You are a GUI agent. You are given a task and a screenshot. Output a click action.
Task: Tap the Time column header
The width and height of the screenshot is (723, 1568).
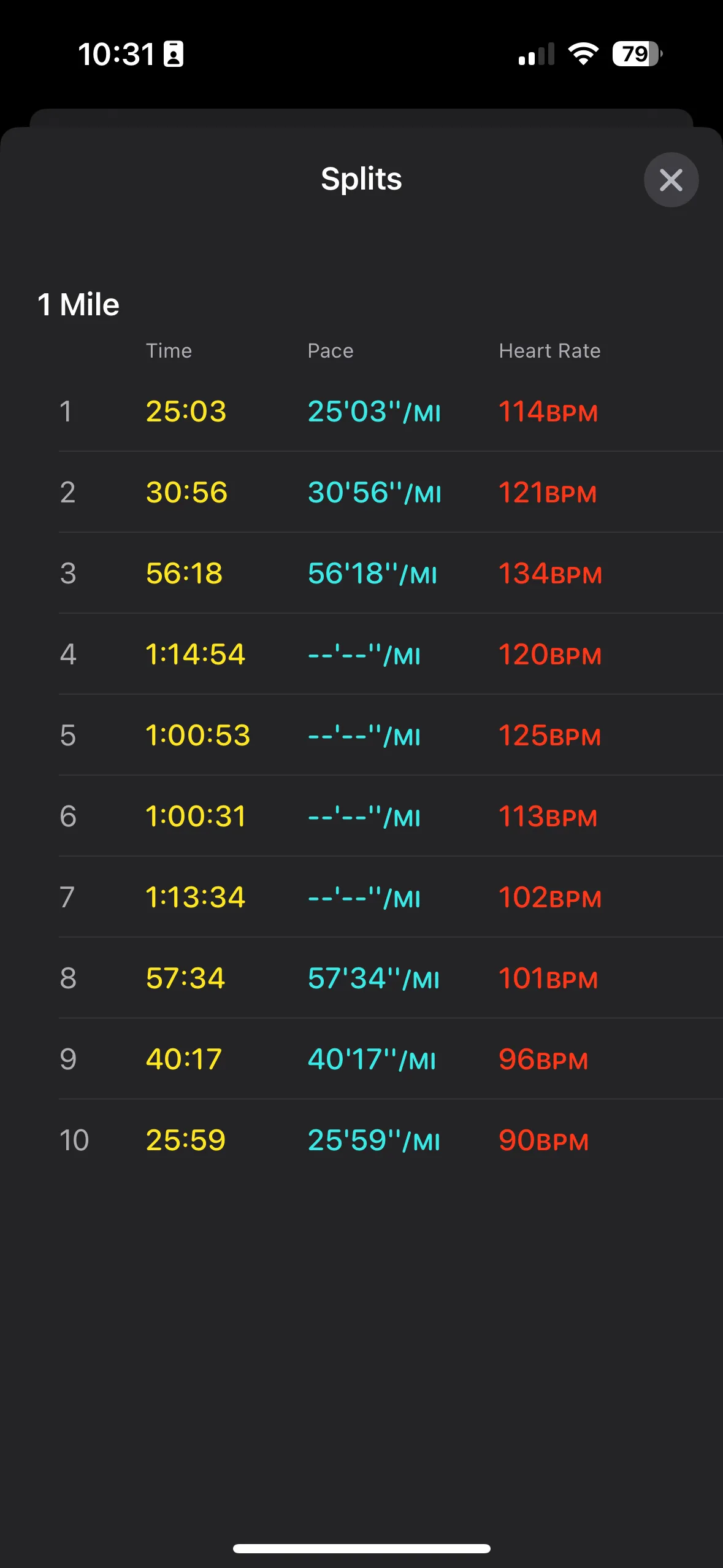(x=169, y=351)
